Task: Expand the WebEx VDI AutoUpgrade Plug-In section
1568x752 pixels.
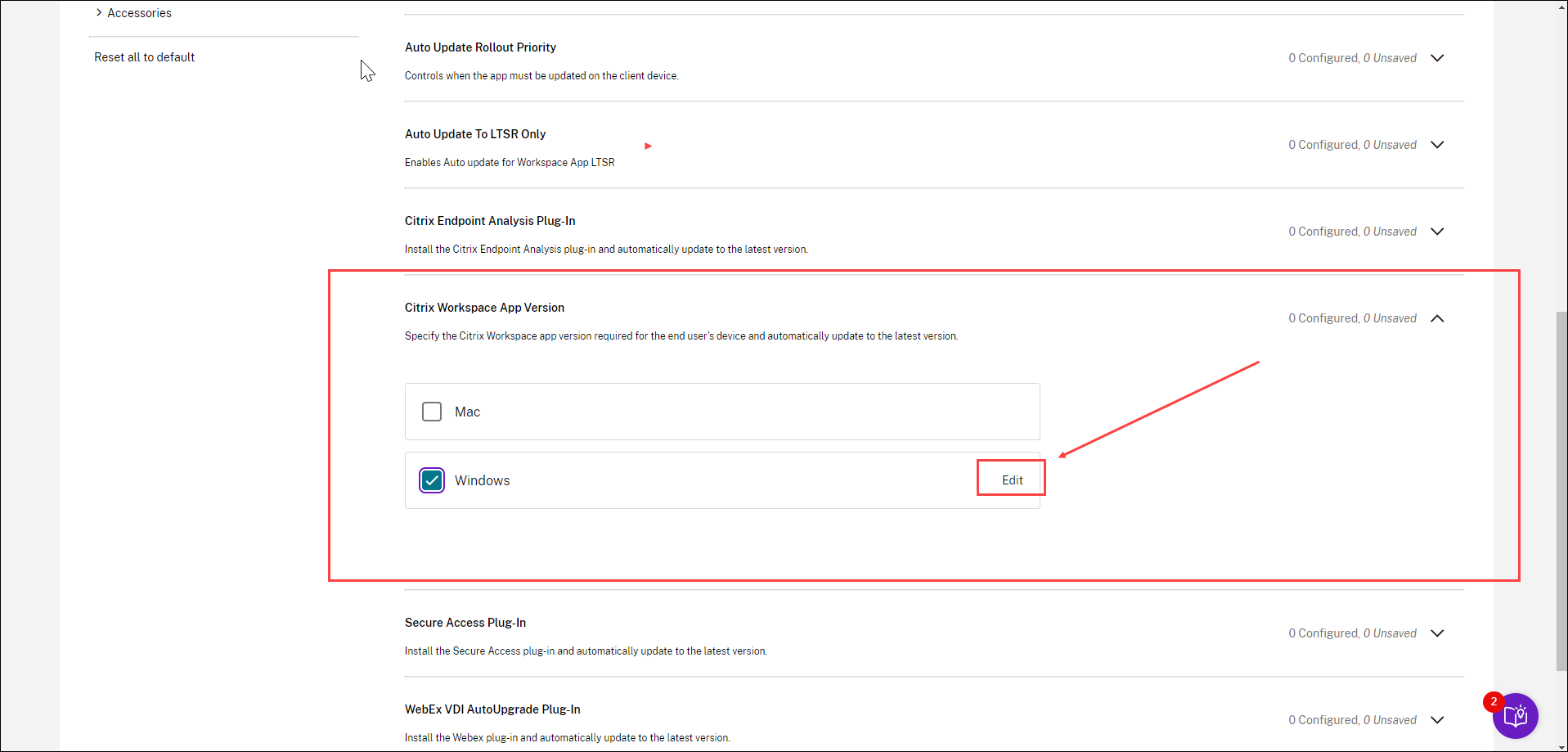Action: point(1437,720)
